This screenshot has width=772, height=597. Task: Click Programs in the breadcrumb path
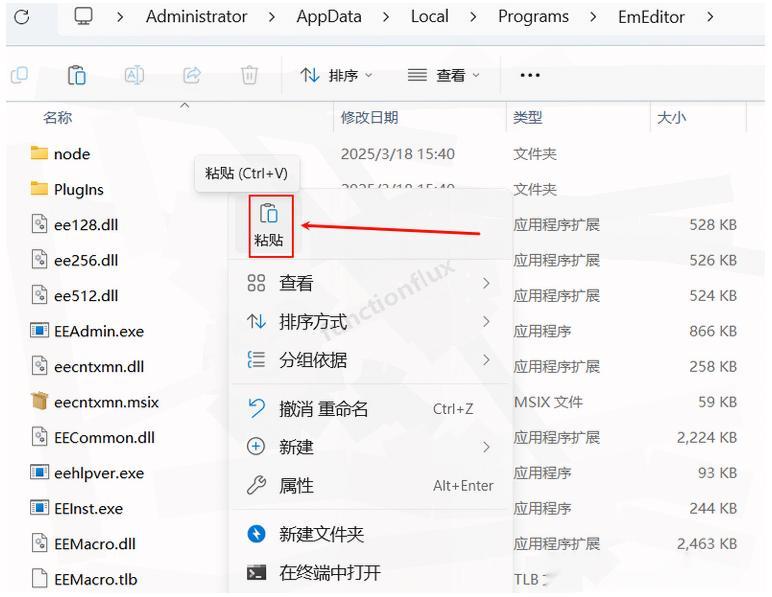point(533,17)
